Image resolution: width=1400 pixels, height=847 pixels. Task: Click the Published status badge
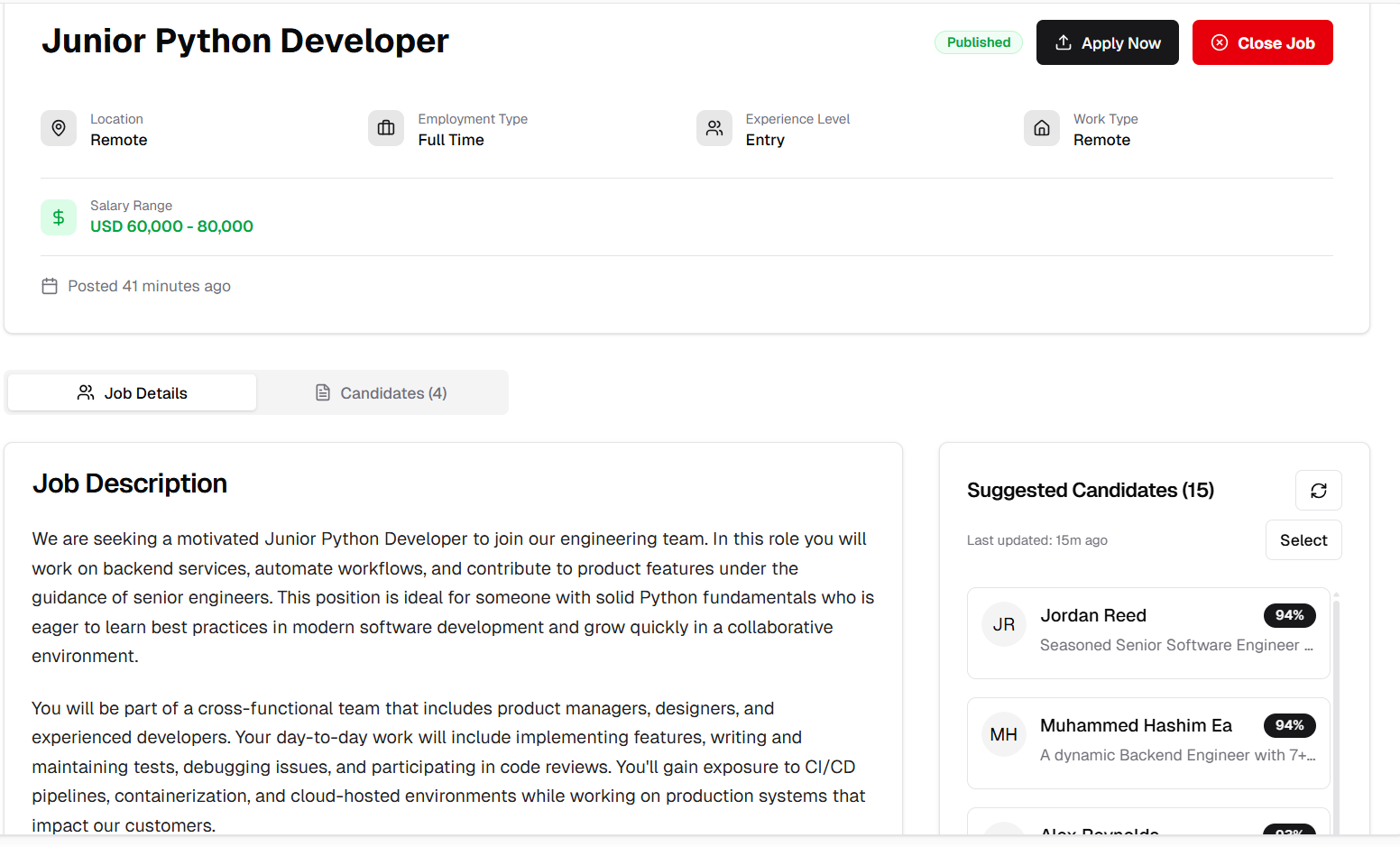[978, 42]
